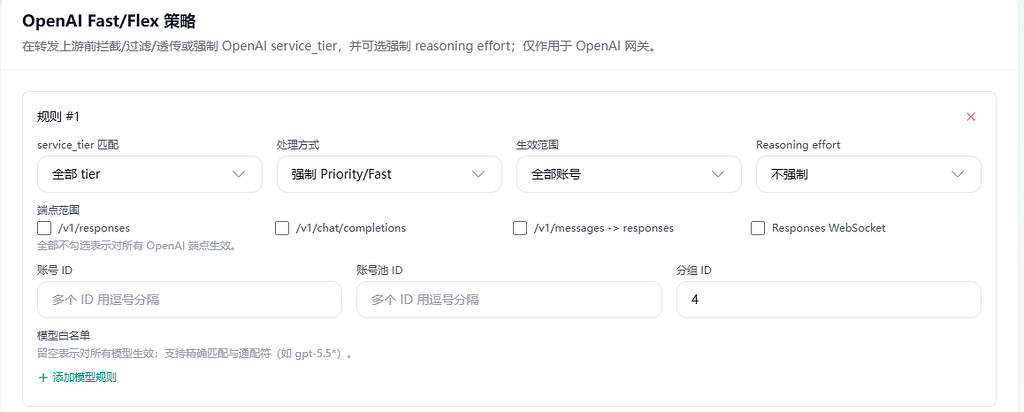Open the Reasoning effort dropdown

point(869,174)
